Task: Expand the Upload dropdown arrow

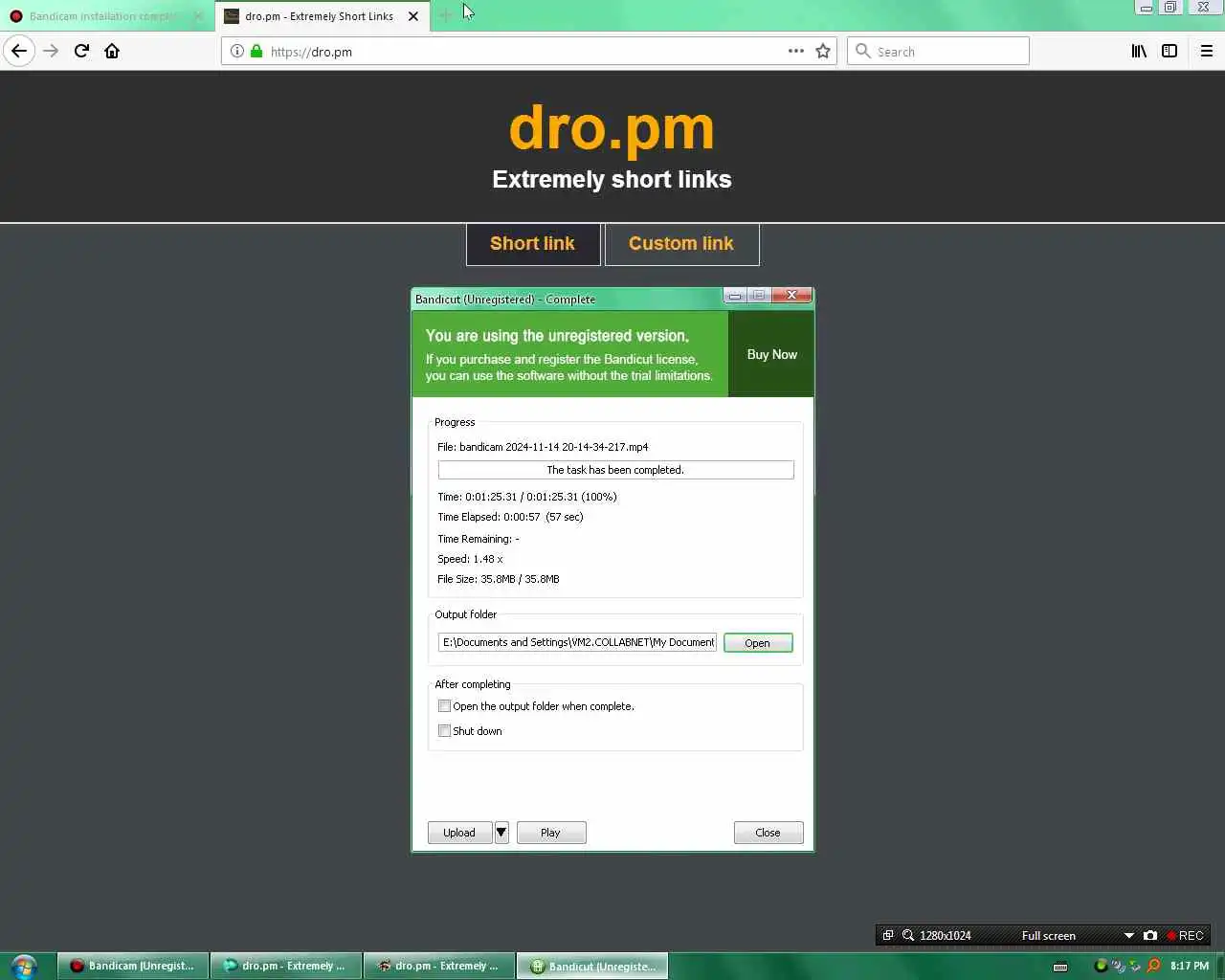Action: [501, 833]
